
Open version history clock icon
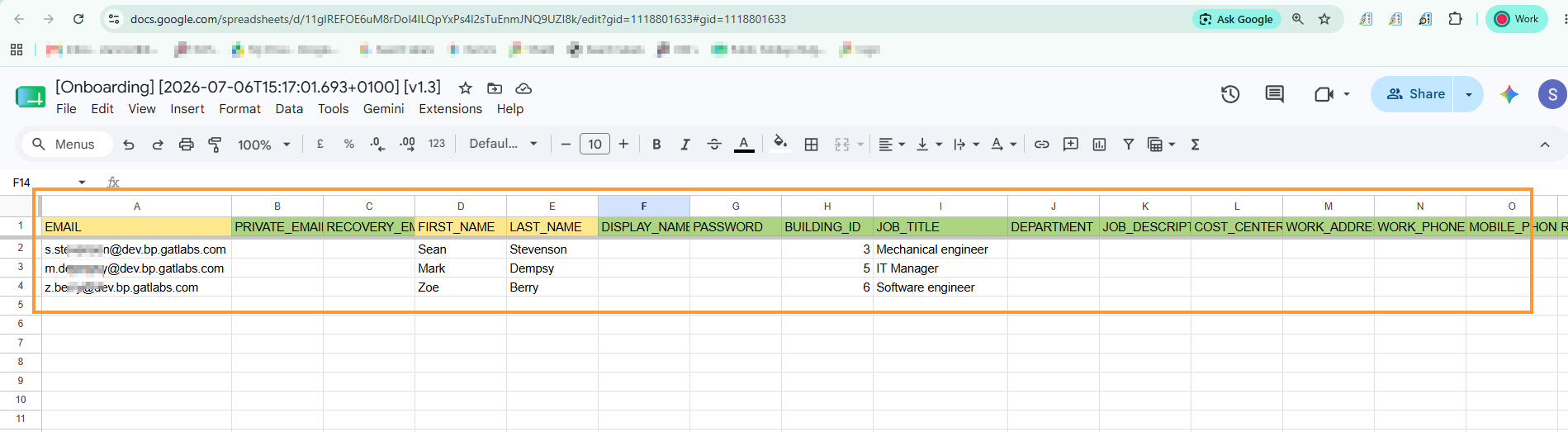pos(1230,94)
